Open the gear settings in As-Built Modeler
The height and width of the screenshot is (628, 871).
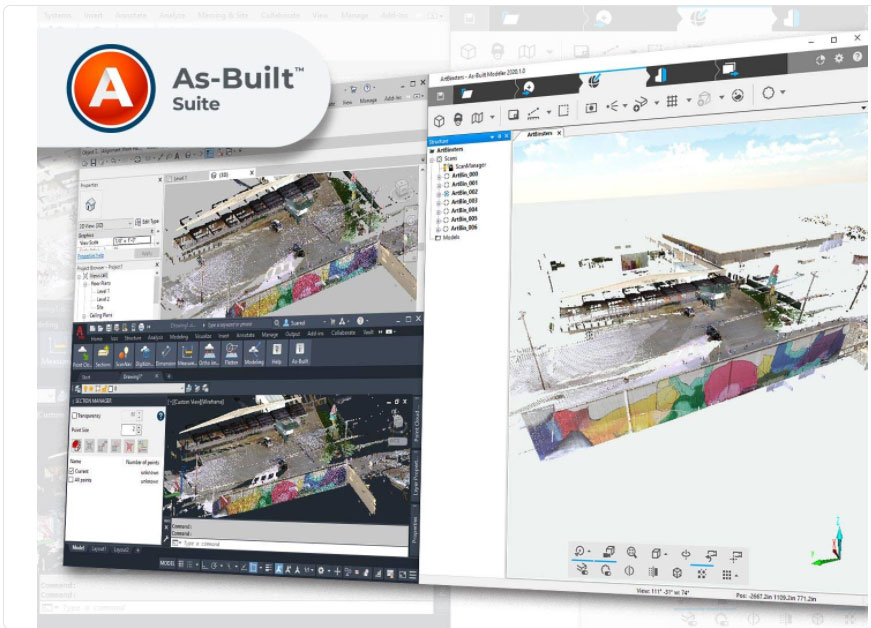pos(839,58)
